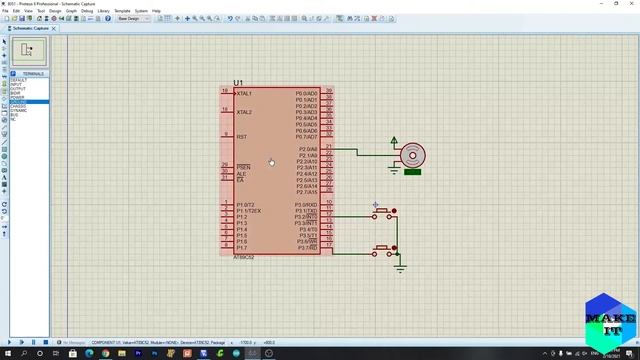Click the Play simulation button
Viewport: 640px width, 360px height.
click(x=9, y=342)
